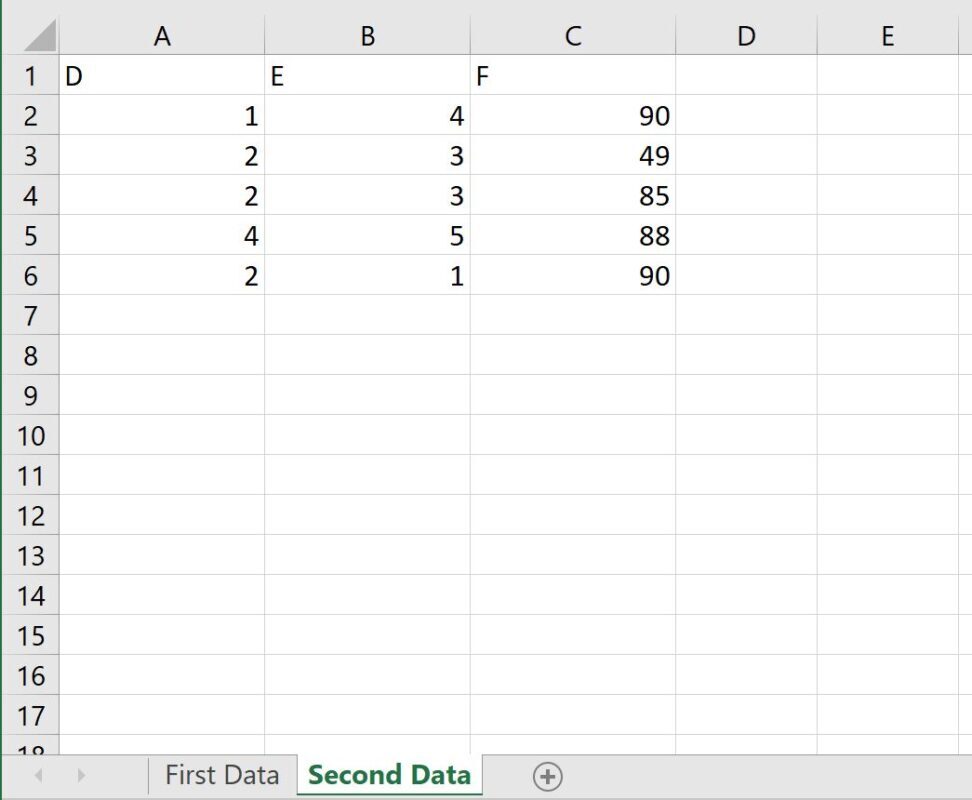Select column D header
972x800 pixels.
click(746, 35)
